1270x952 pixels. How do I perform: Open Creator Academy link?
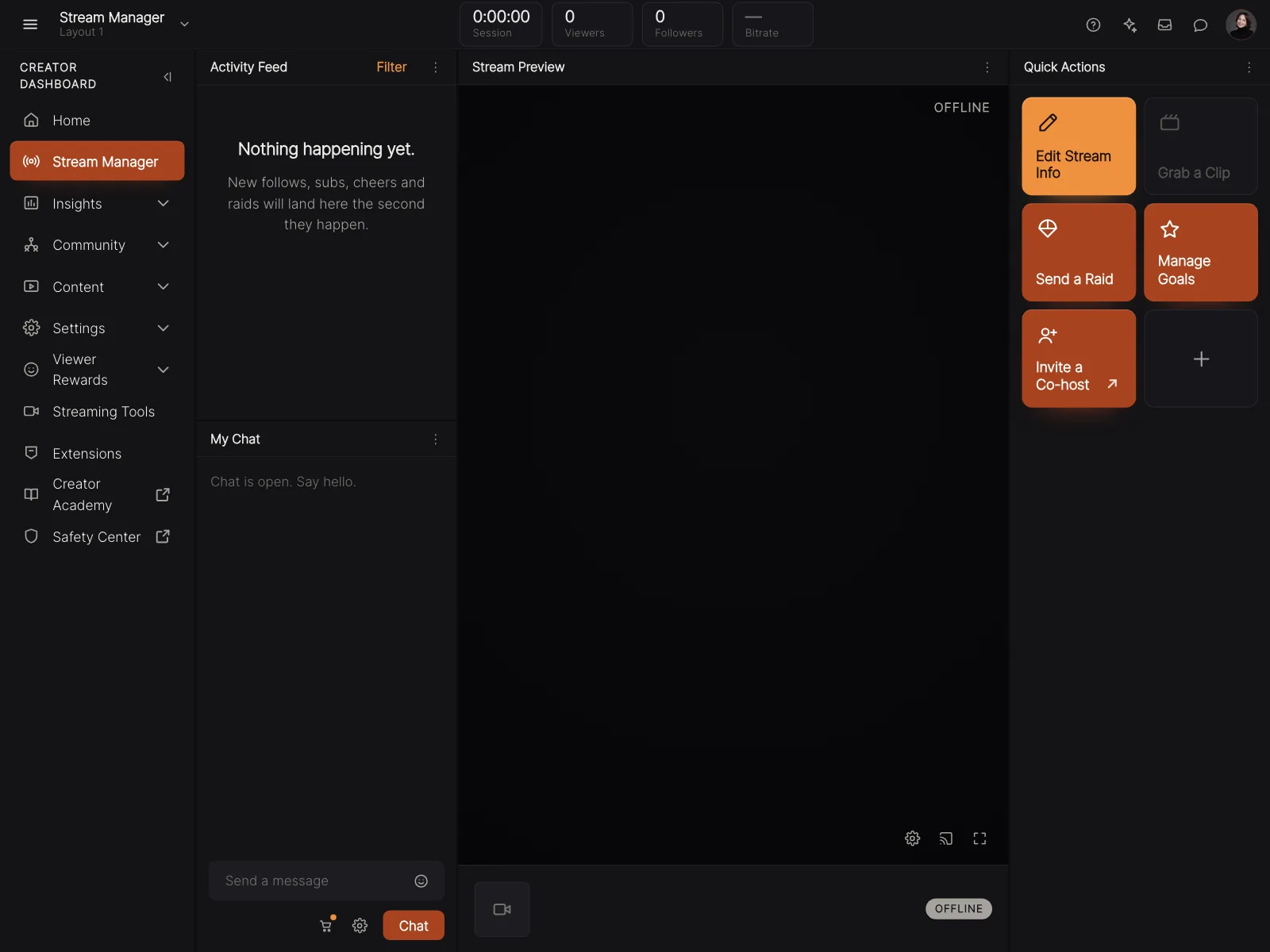[x=97, y=494]
